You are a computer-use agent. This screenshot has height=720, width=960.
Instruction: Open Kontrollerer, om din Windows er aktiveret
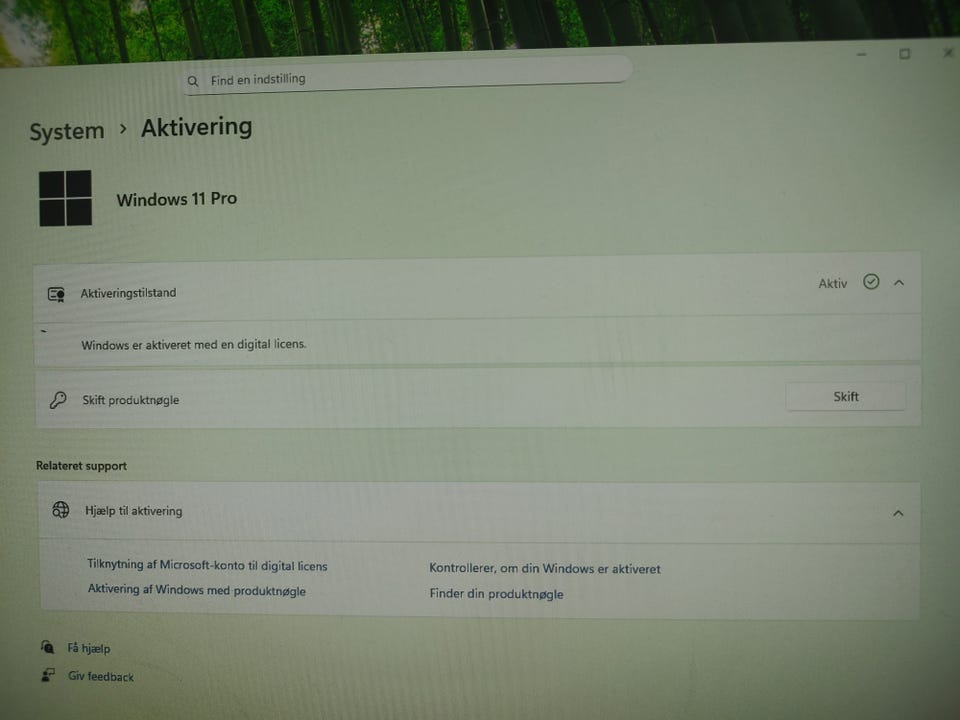click(x=545, y=568)
